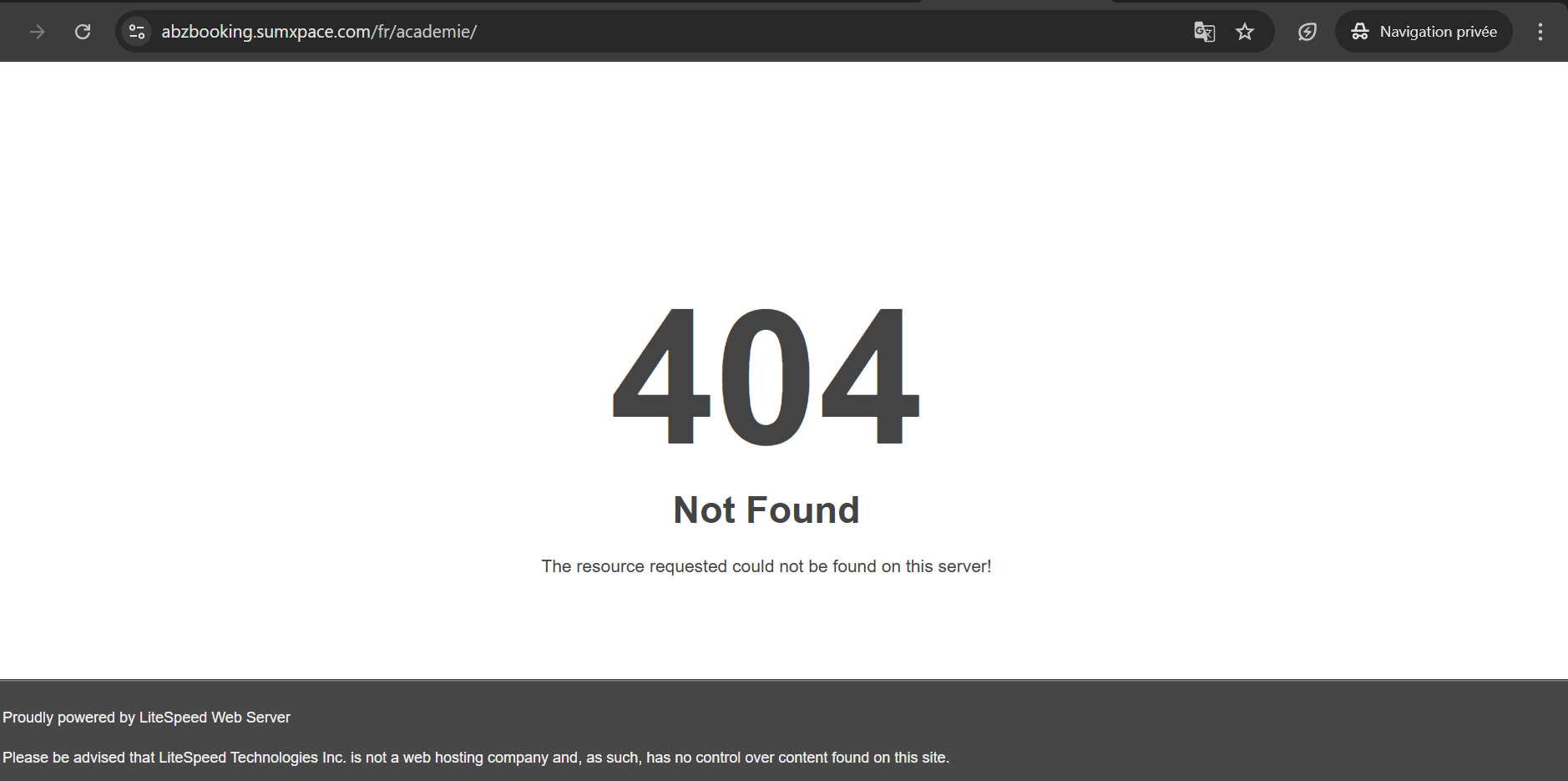Click the lightning leaf extension icon

click(1308, 32)
